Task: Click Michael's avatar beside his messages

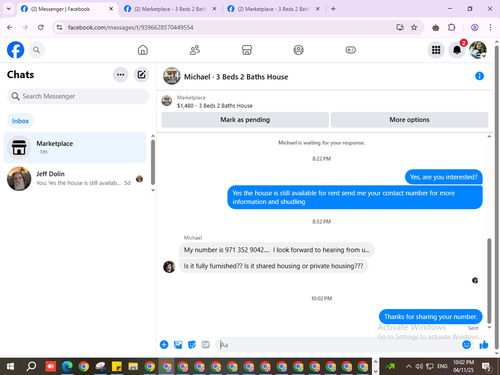Action: tap(169, 267)
